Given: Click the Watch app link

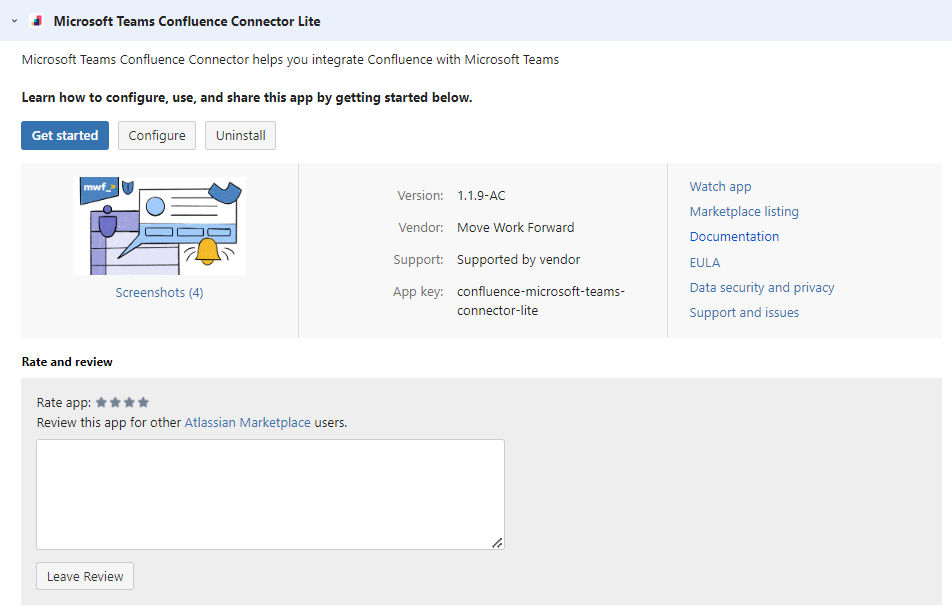Looking at the screenshot, I should coord(720,187).
